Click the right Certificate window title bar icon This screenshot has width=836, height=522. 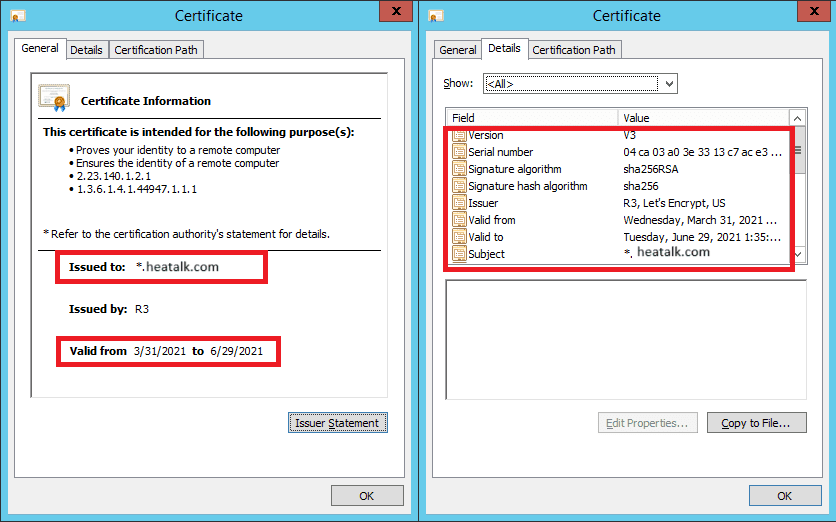tap(436, 16)
